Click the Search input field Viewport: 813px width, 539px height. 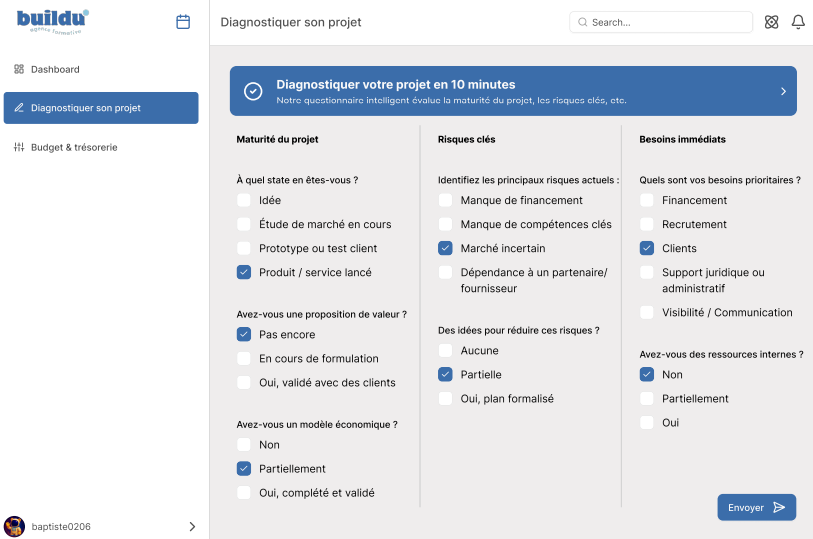coord(661,22)
